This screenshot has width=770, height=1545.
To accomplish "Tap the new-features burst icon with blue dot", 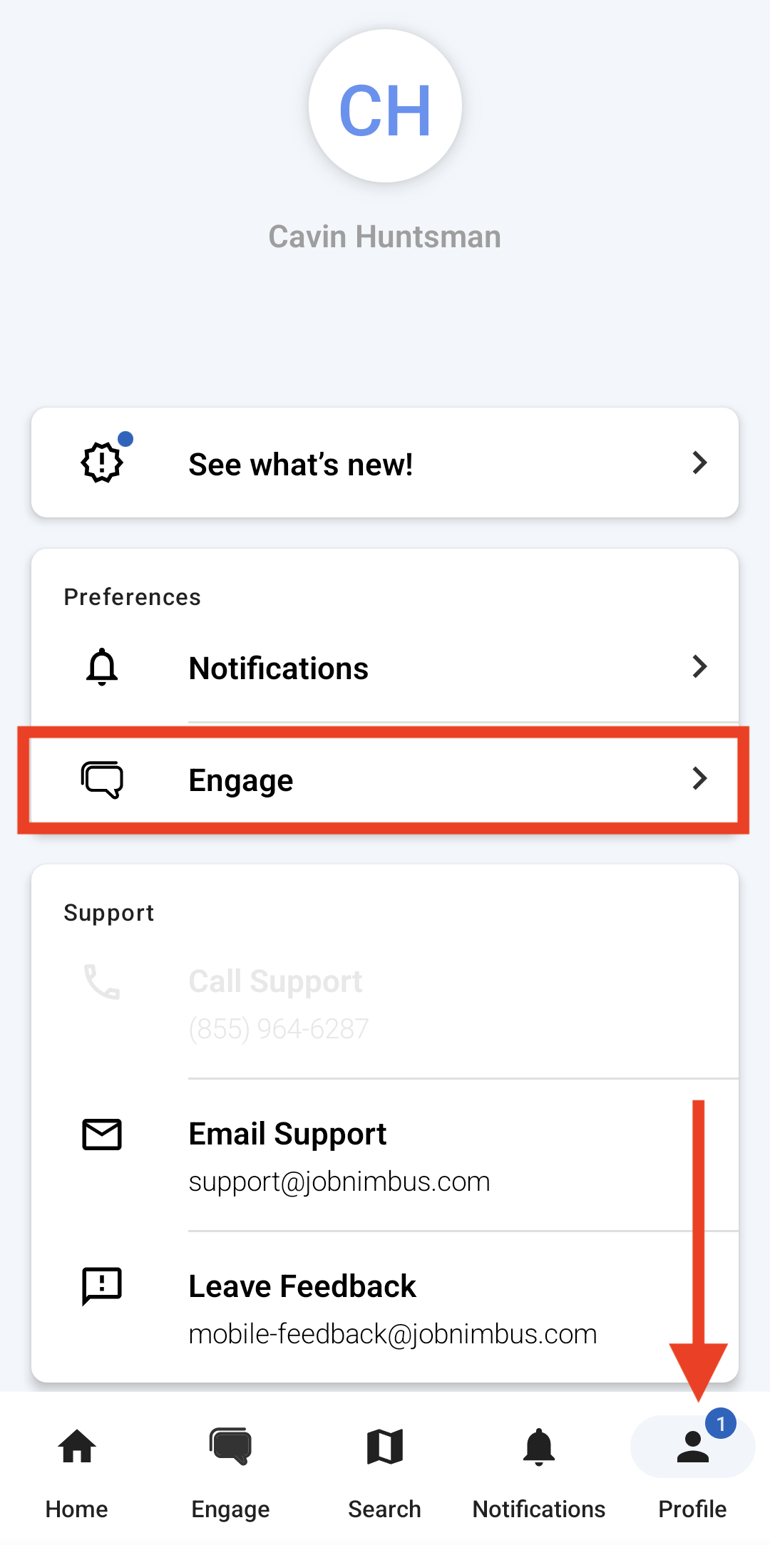I will [101, 462].
